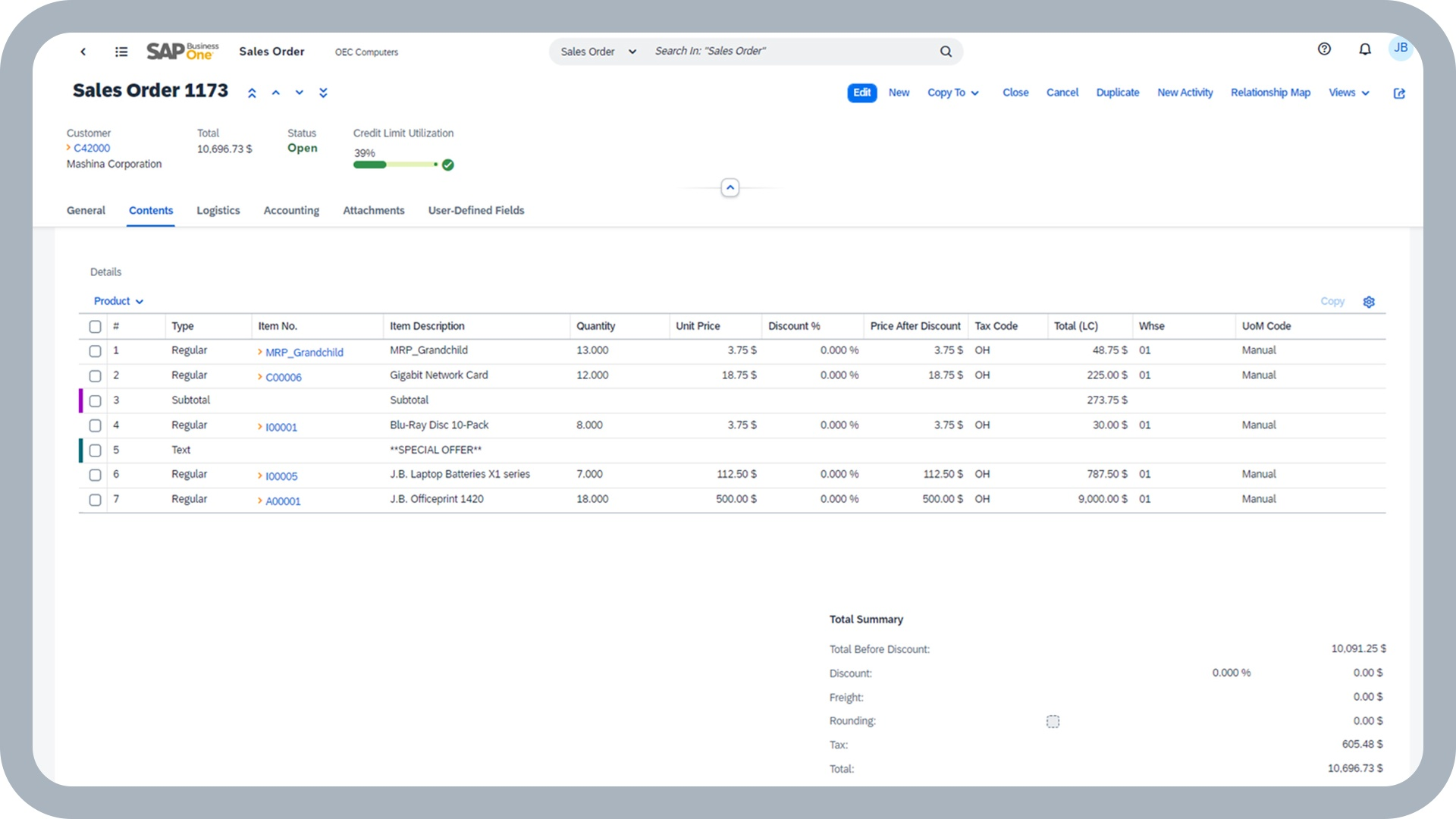Screen dimensions: 1456x819
Task: Click link arrow beside I00005 item
Action: point(260,476)
